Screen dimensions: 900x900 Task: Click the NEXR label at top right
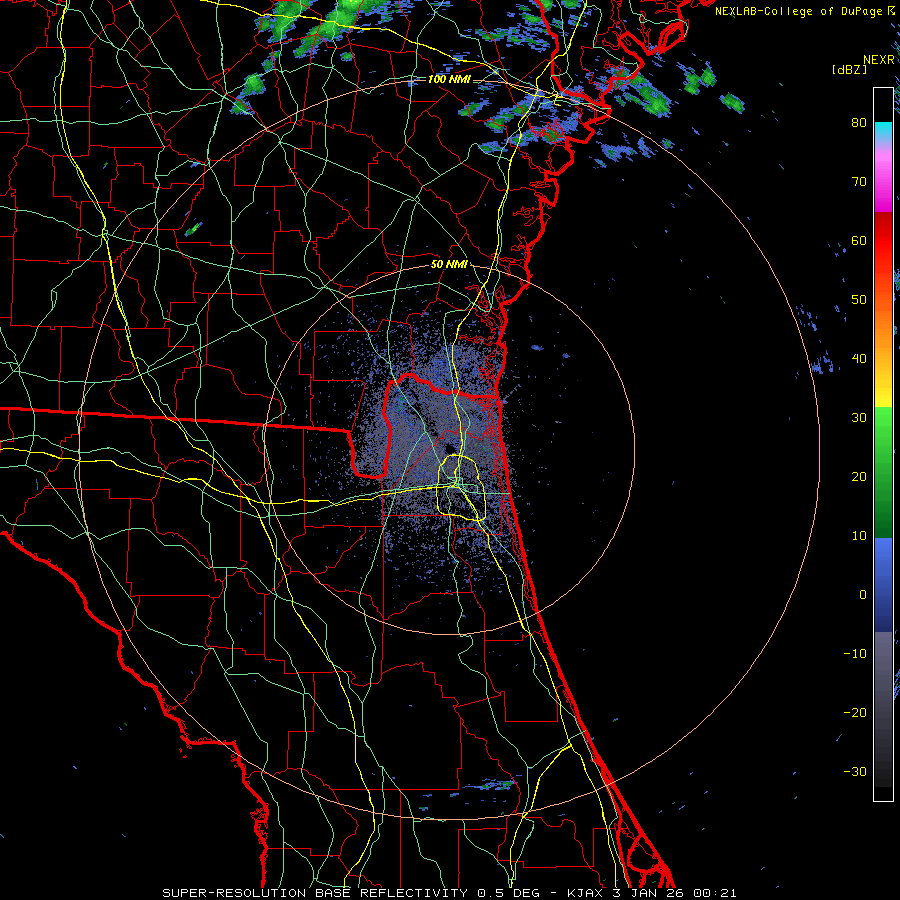879,60
